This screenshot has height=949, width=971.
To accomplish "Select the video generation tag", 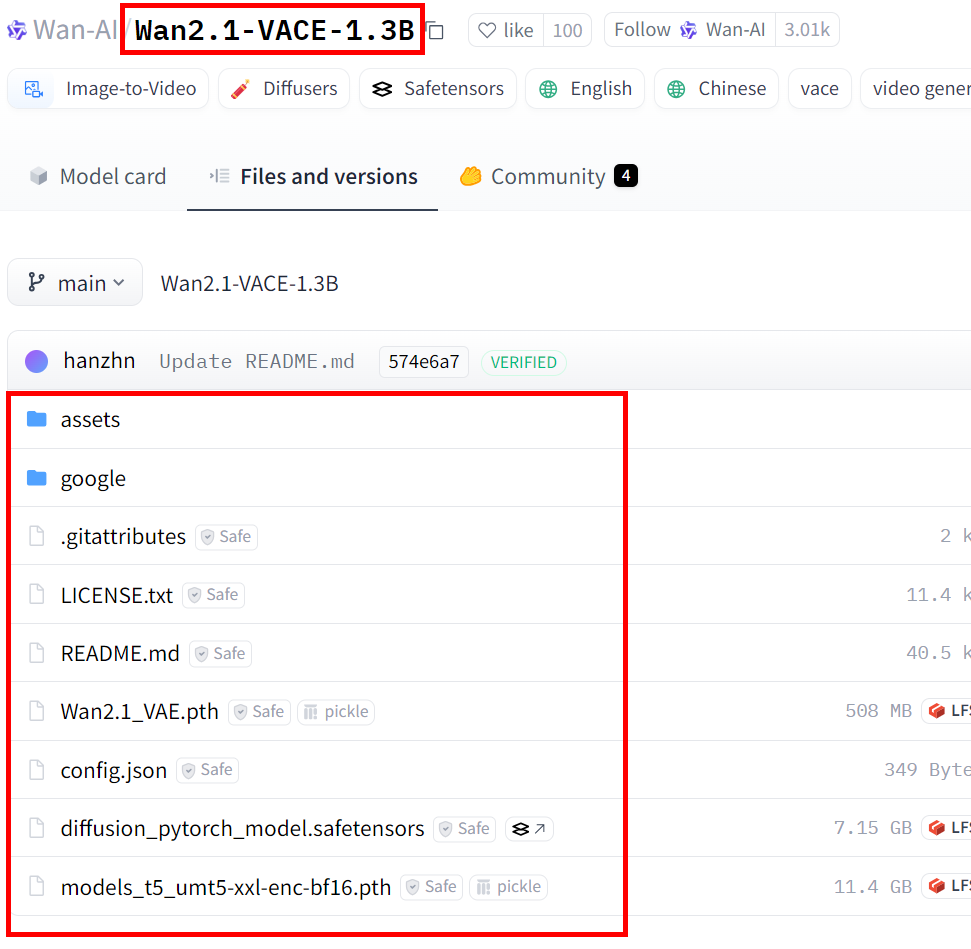I will [917, 89].
